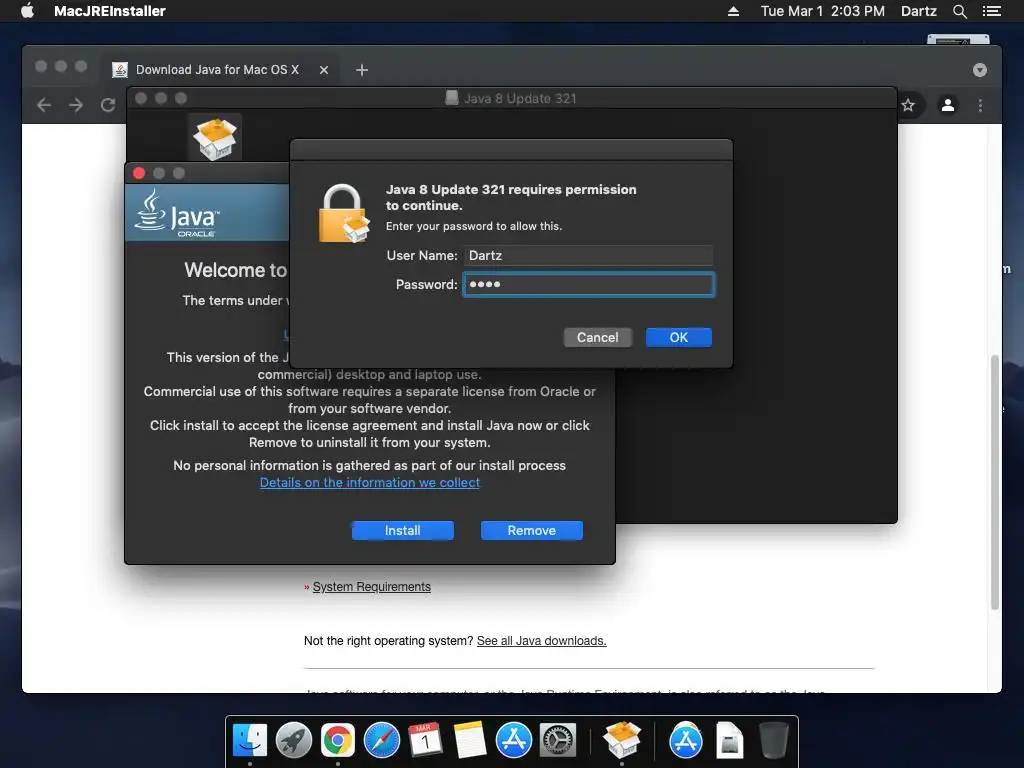This screenshot has width=1024, height=768.
Task: Click the browser page scrollbar
Action: pyautogui.click(x=995, y=482)
